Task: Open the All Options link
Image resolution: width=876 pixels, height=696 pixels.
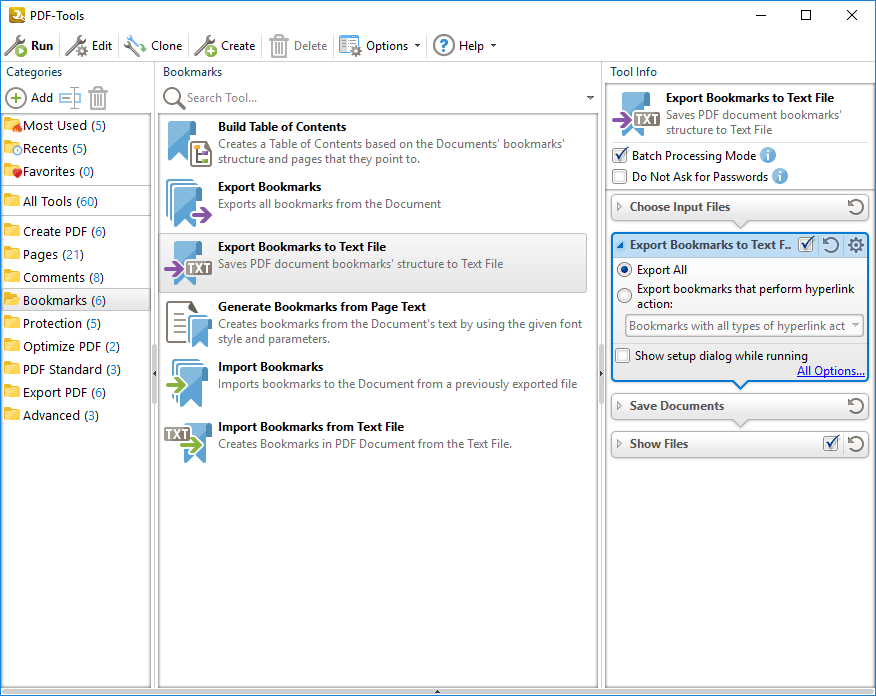Action: point(830,371)
